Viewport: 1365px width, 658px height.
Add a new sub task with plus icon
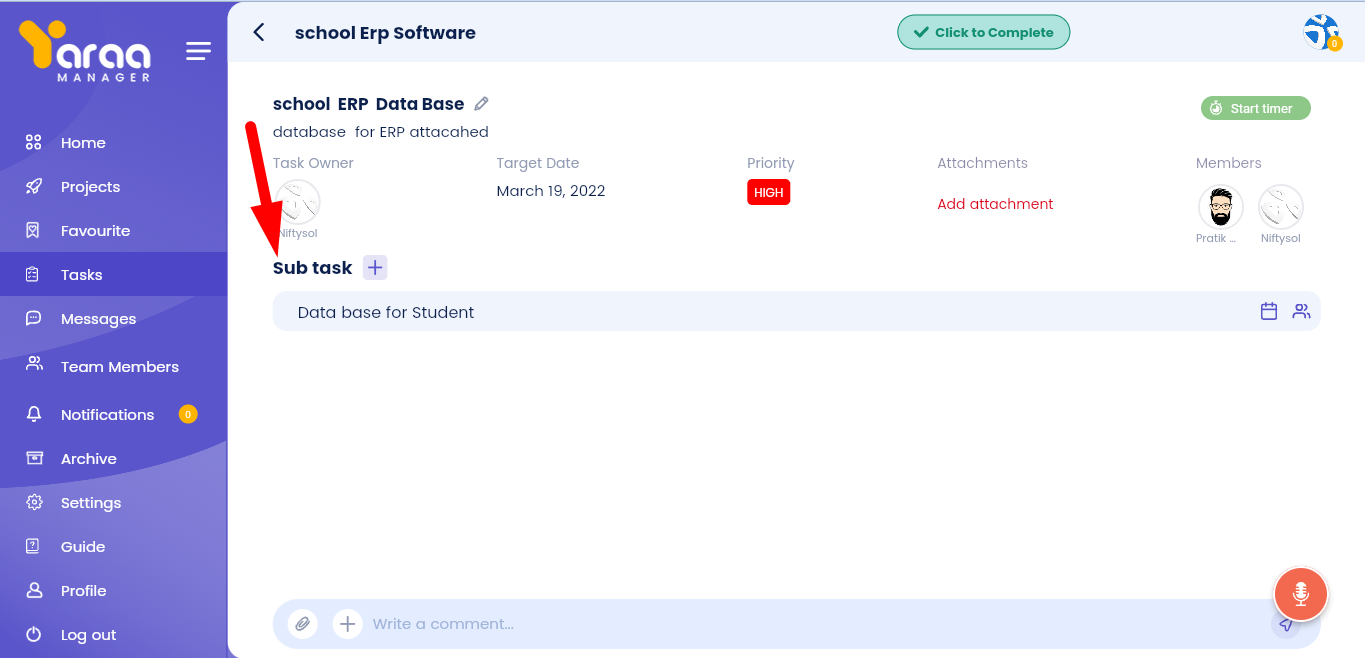[x=375, y=267]
